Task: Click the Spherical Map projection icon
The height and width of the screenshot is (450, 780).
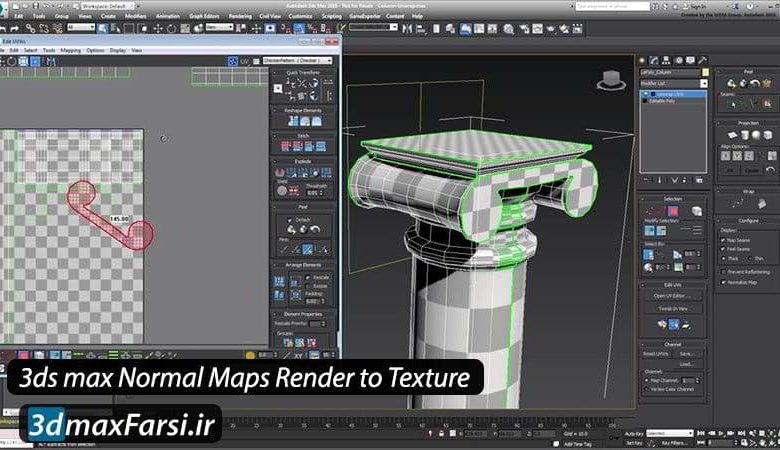Action: tap(756, 135)
